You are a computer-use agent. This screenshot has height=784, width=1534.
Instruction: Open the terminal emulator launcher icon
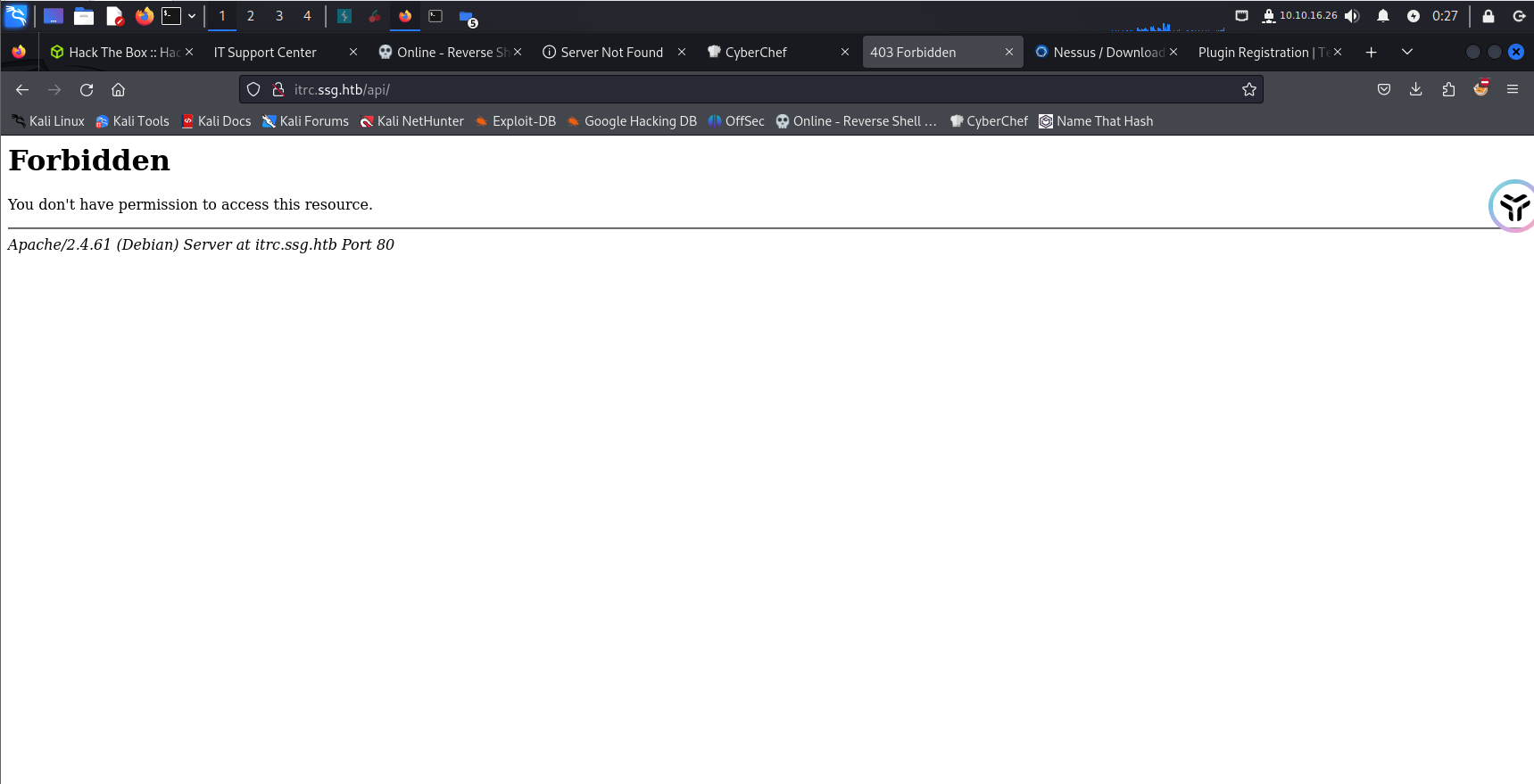[171, 16]
